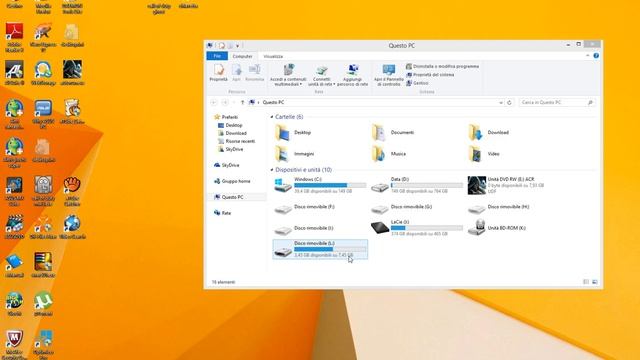Select Disco rimovibile (I:)
Image resolution: width=640 pixels, height=360 pixels.
[x=304, y=229]
